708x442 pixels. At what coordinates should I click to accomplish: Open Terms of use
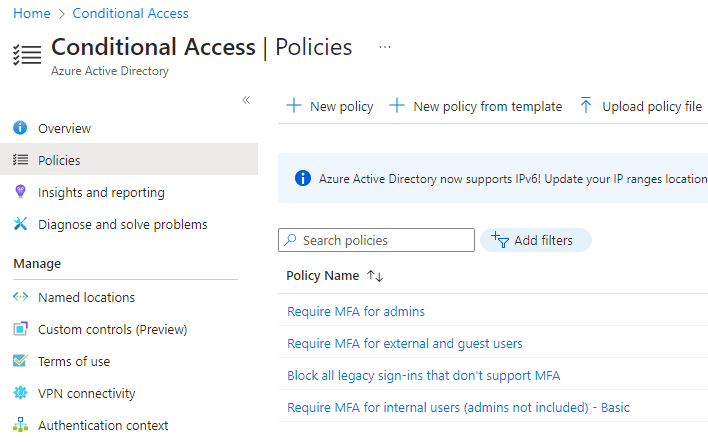point(74,362)
